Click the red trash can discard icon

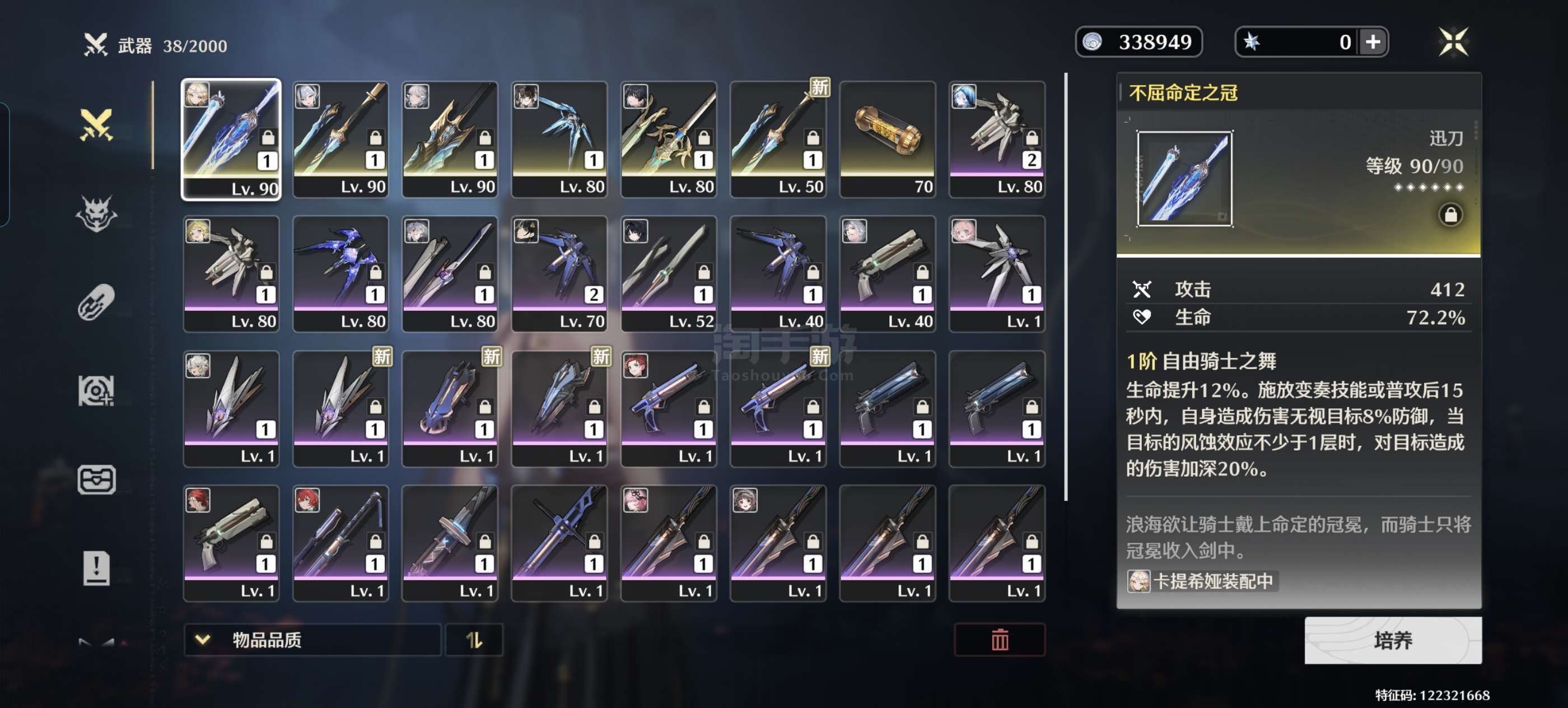[x=1000, y=640]
